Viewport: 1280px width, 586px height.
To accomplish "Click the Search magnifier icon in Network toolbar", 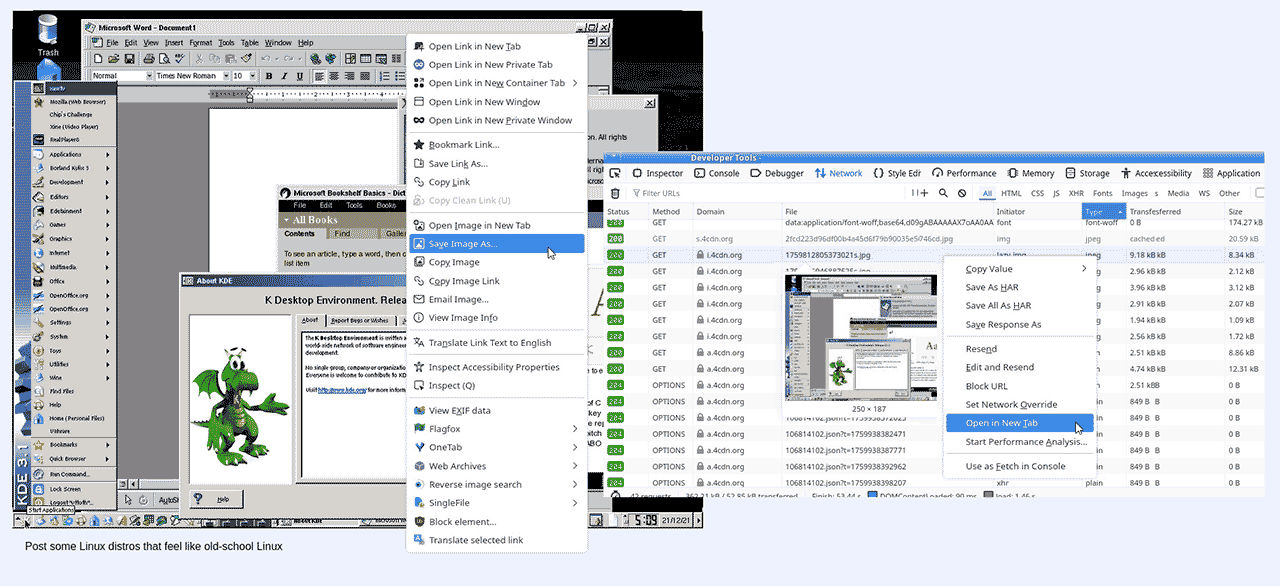I will (x=944, y=193).
